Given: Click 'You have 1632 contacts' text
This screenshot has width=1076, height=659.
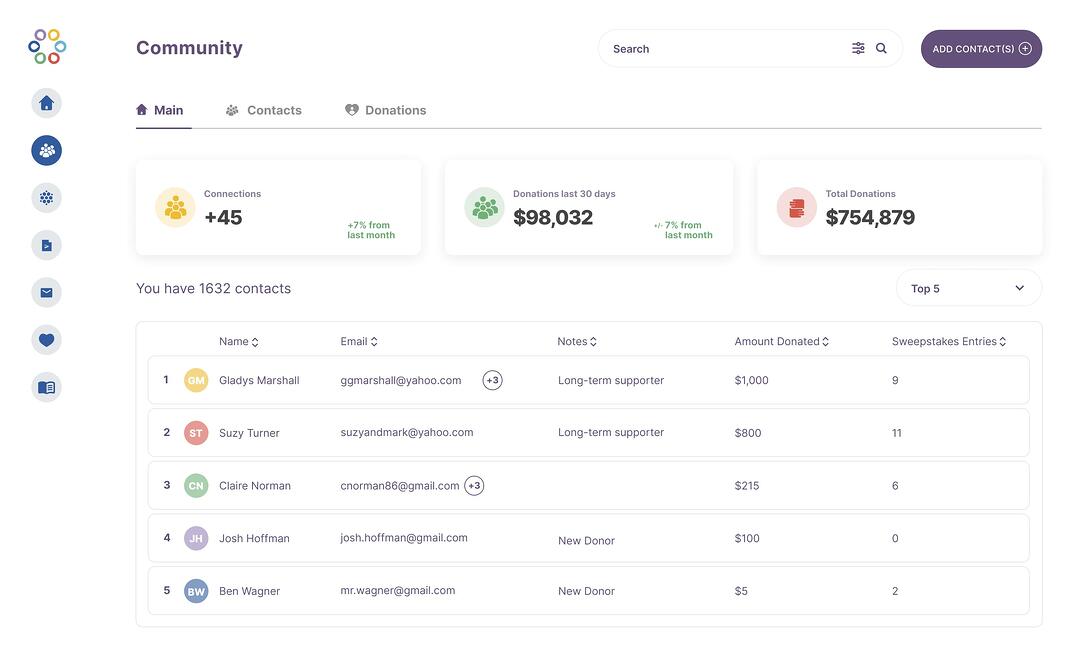Looking at the screenshot, I should point(213,288).
